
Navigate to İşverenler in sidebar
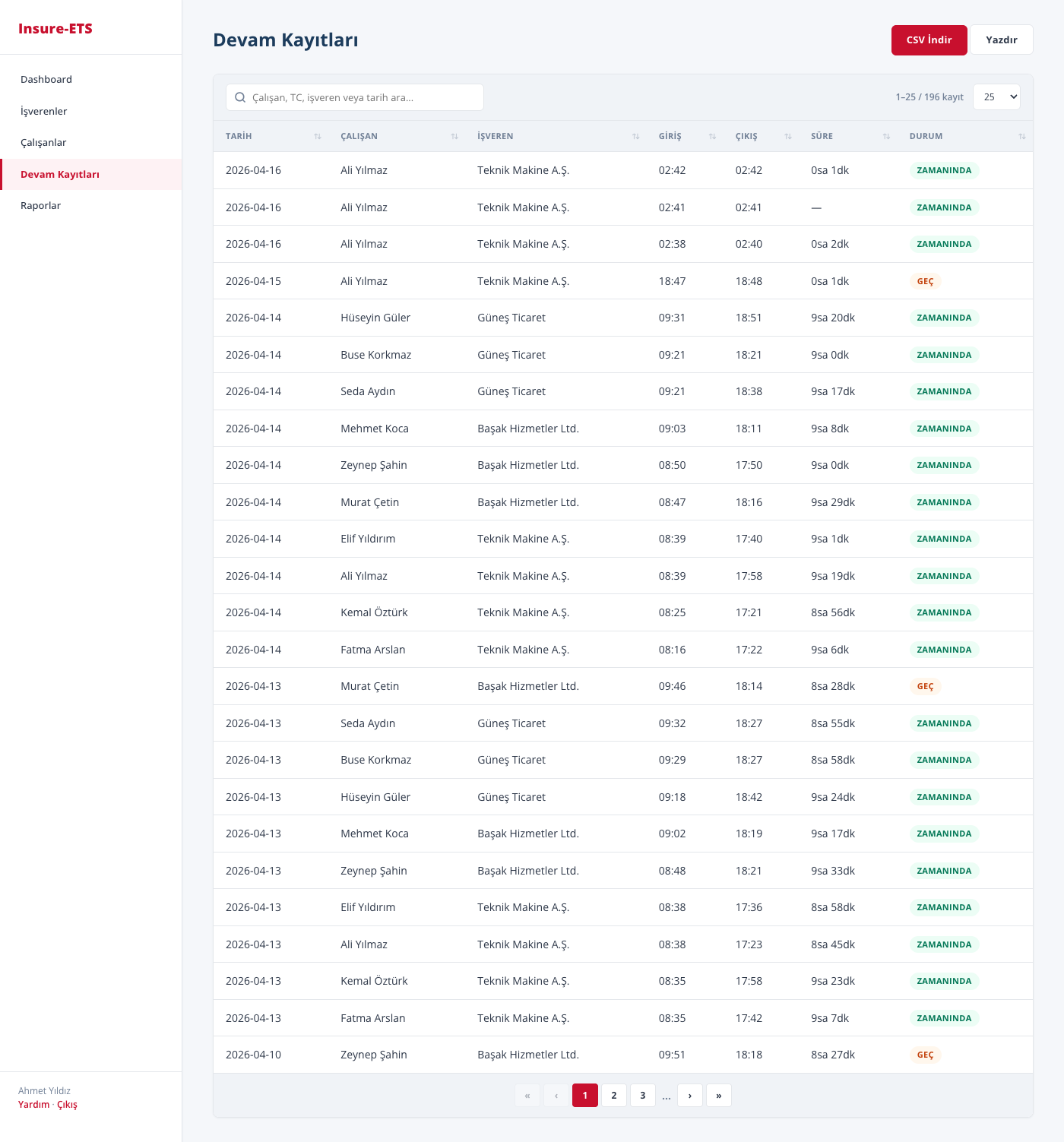click(x=44, y=112)
